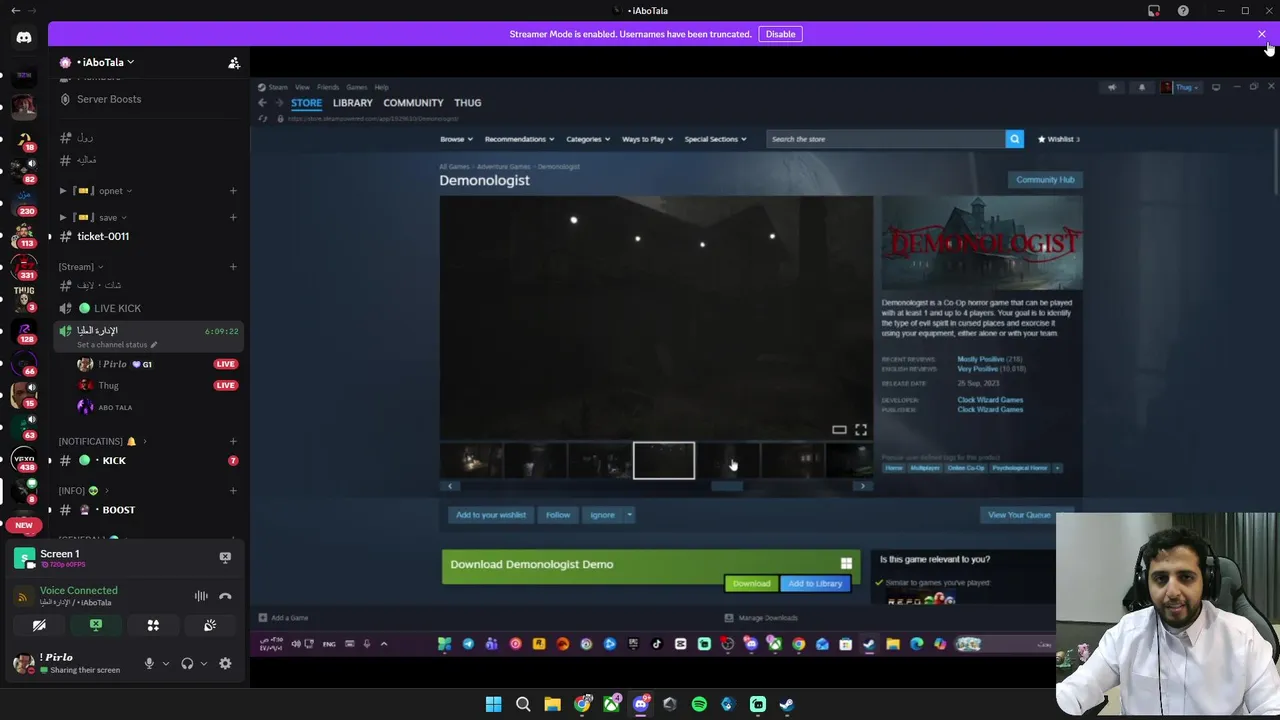This screenshot has height=720, width=1280.
Task: Open Steam LIBRARY tab in stream
Action: (352, 103)
